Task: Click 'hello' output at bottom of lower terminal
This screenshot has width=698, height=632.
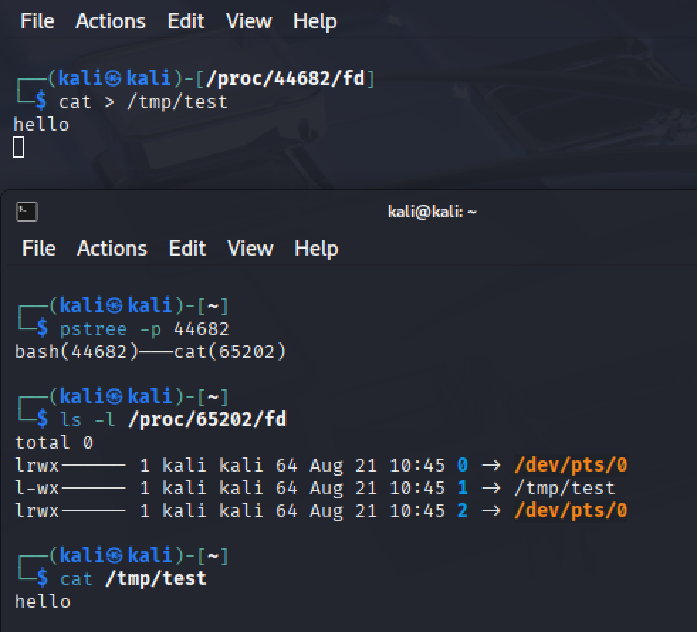Action: (43, 602)
